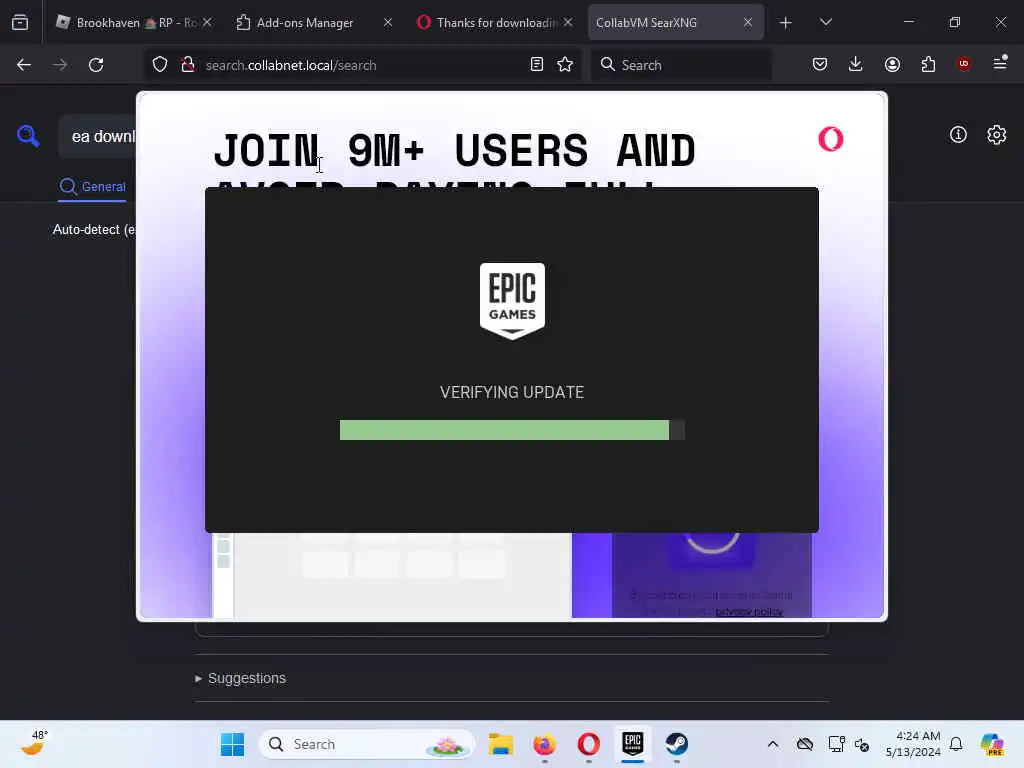Open the Windows Start menu
The height and width of the screenshot is (768, 1024).
232,744
